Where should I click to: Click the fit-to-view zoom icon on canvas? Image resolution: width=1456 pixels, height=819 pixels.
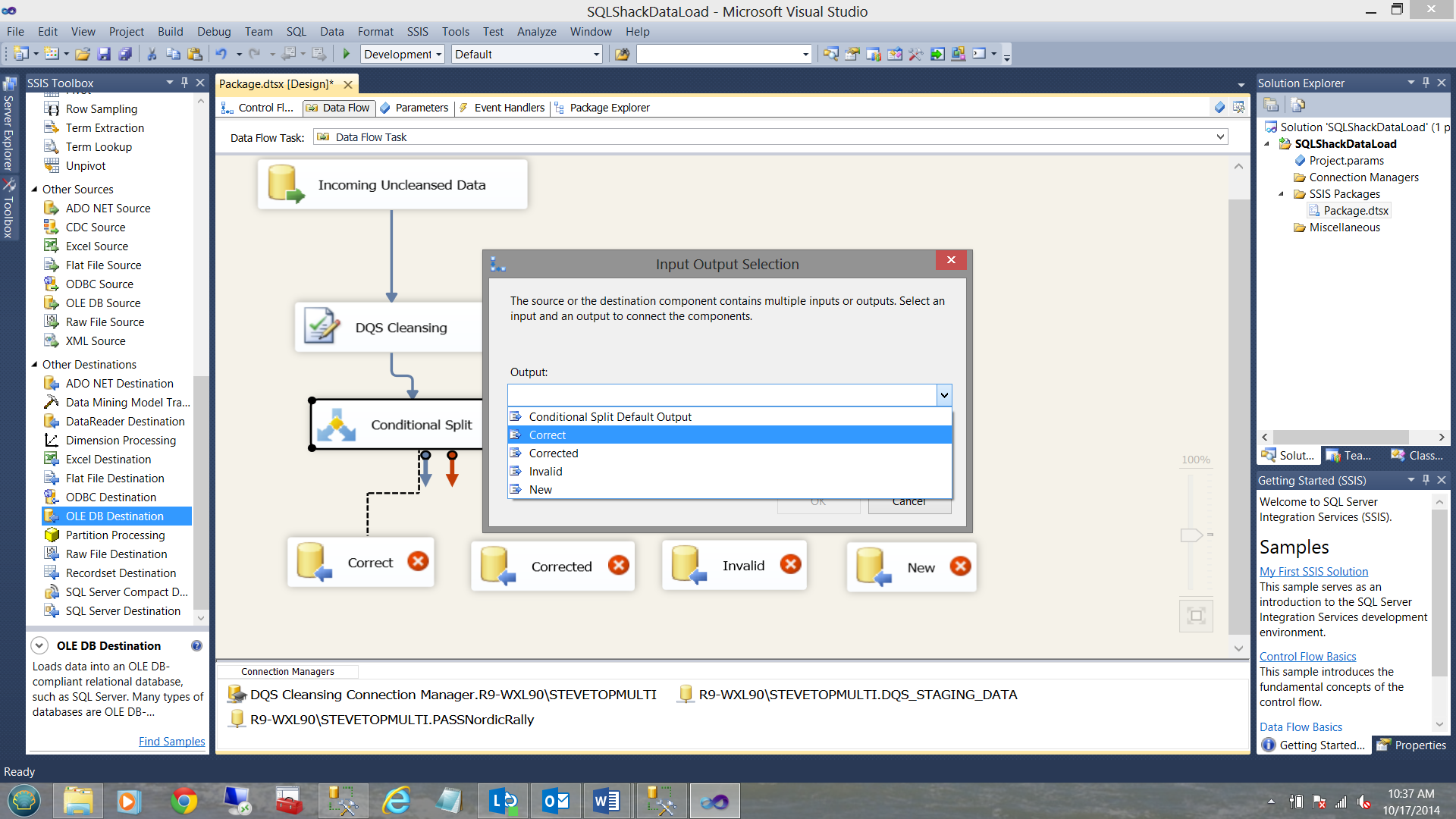click(x=1196, y=616)
